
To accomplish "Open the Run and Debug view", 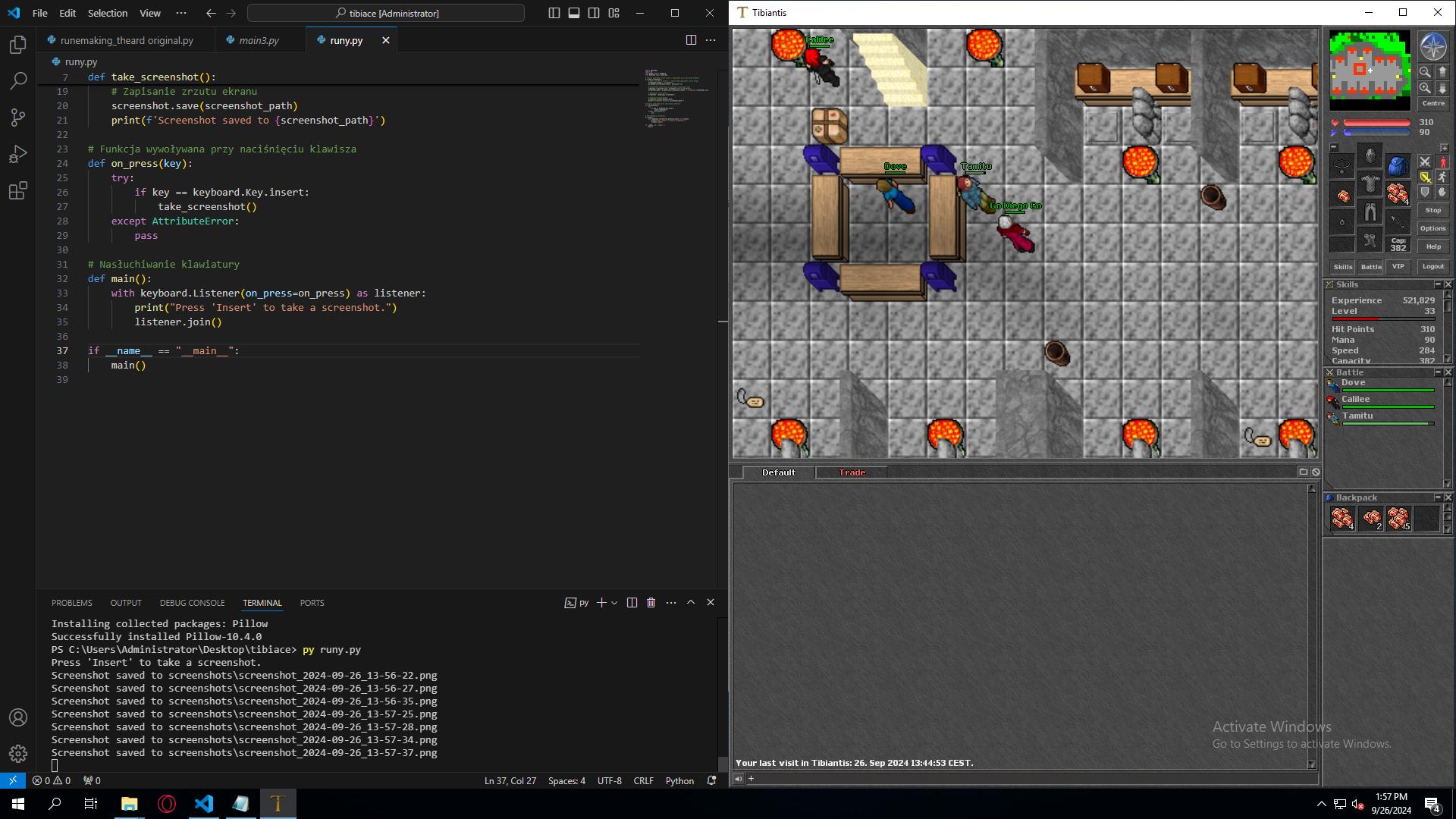I will click(18, 154).
